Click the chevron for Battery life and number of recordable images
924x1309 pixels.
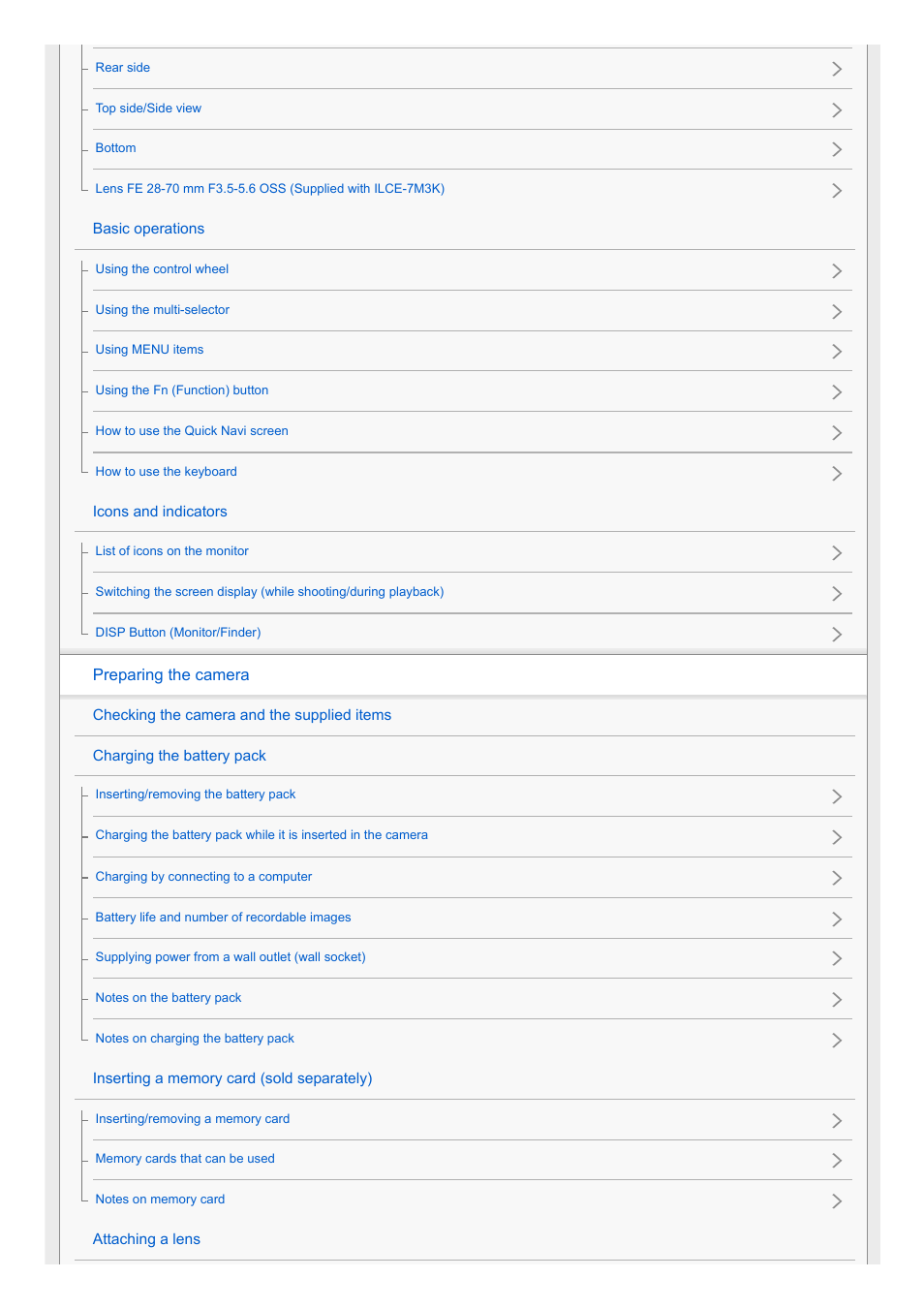click(x=837, y=919)
